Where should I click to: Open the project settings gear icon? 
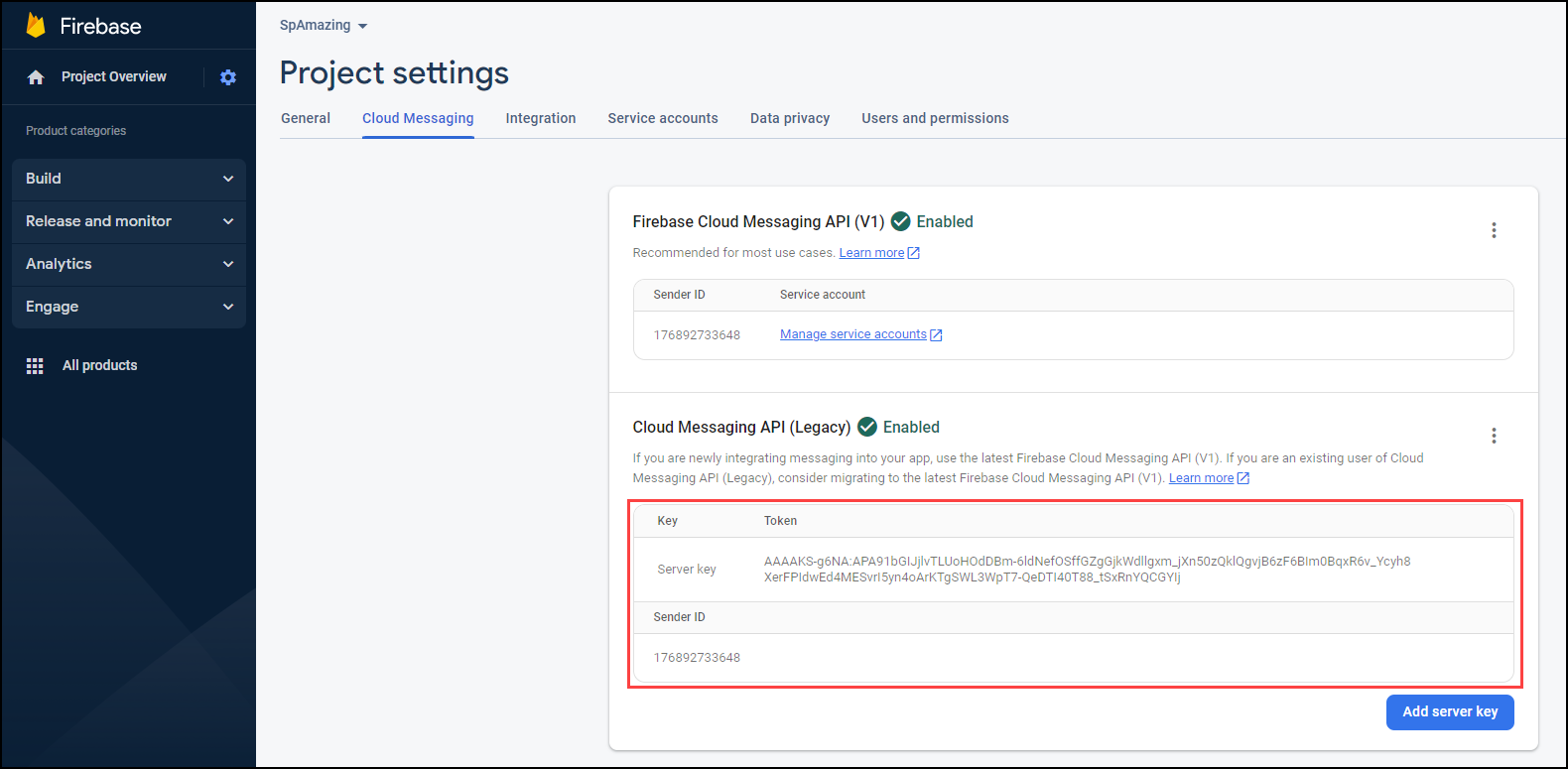point(228,77)
